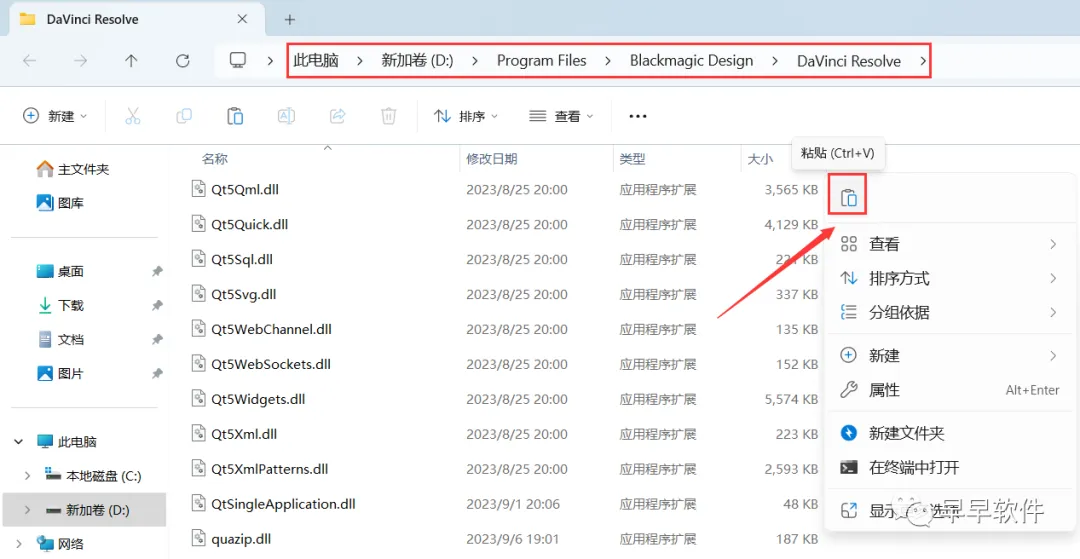Select 属性 in context menu
Screen dimensions: 1080x559
coord(950,390)
